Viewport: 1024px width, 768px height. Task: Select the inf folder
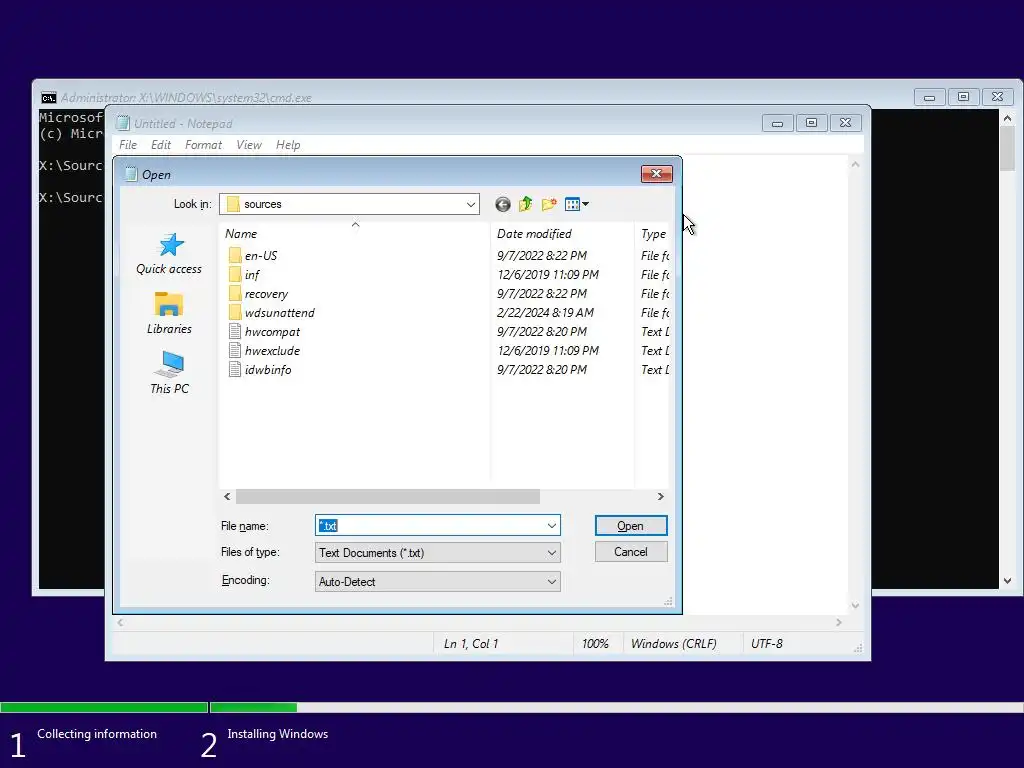pos(251,274)
